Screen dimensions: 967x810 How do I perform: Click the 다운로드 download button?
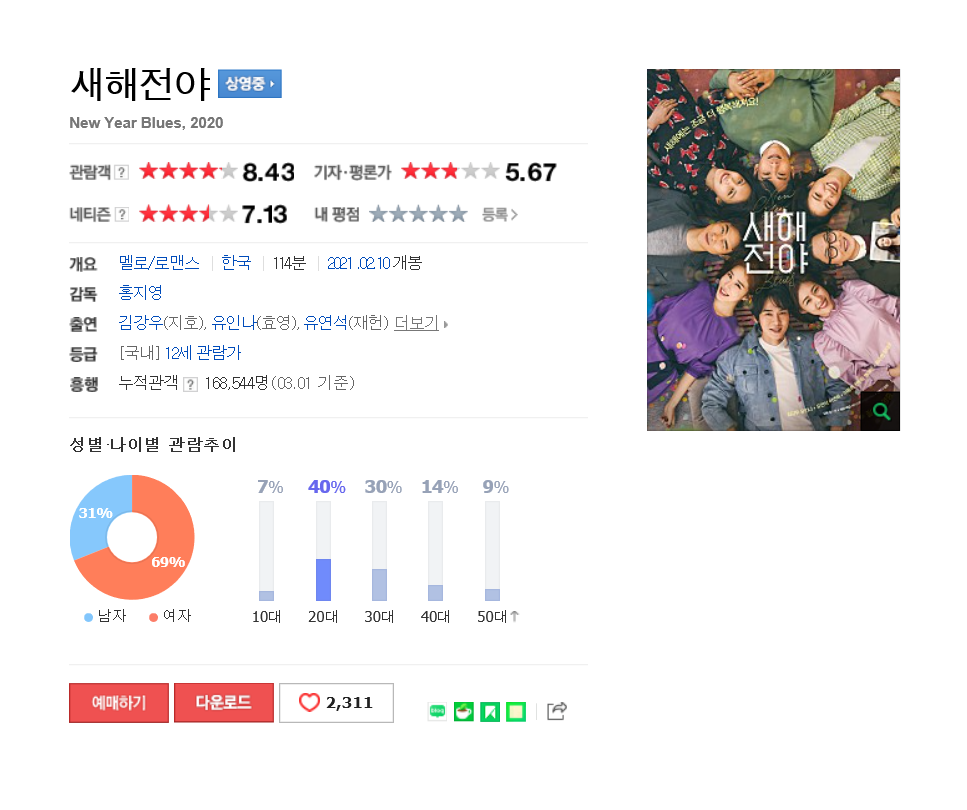223,703
